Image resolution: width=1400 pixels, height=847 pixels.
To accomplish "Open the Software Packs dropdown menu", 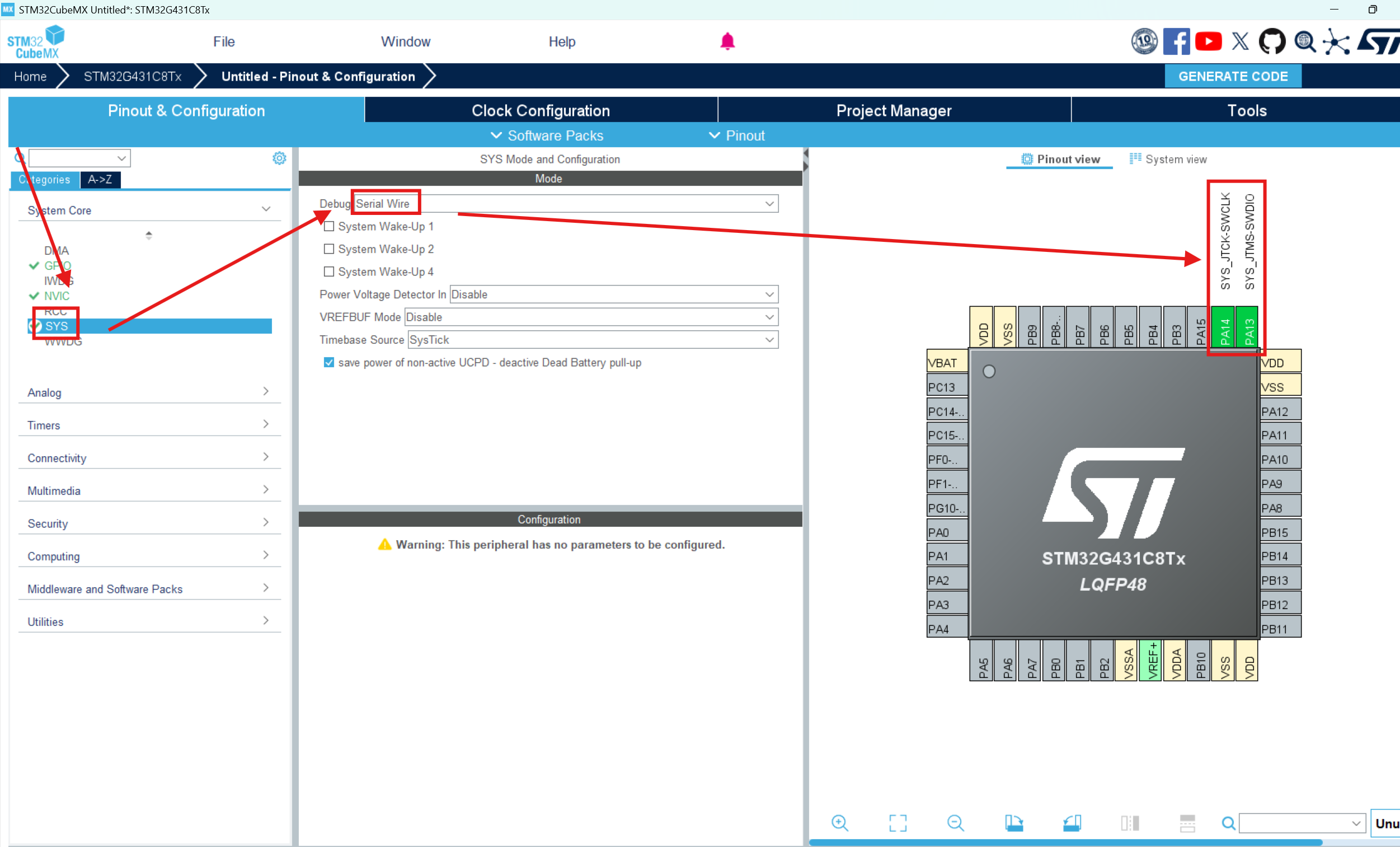I will click(x=547, y=135).
